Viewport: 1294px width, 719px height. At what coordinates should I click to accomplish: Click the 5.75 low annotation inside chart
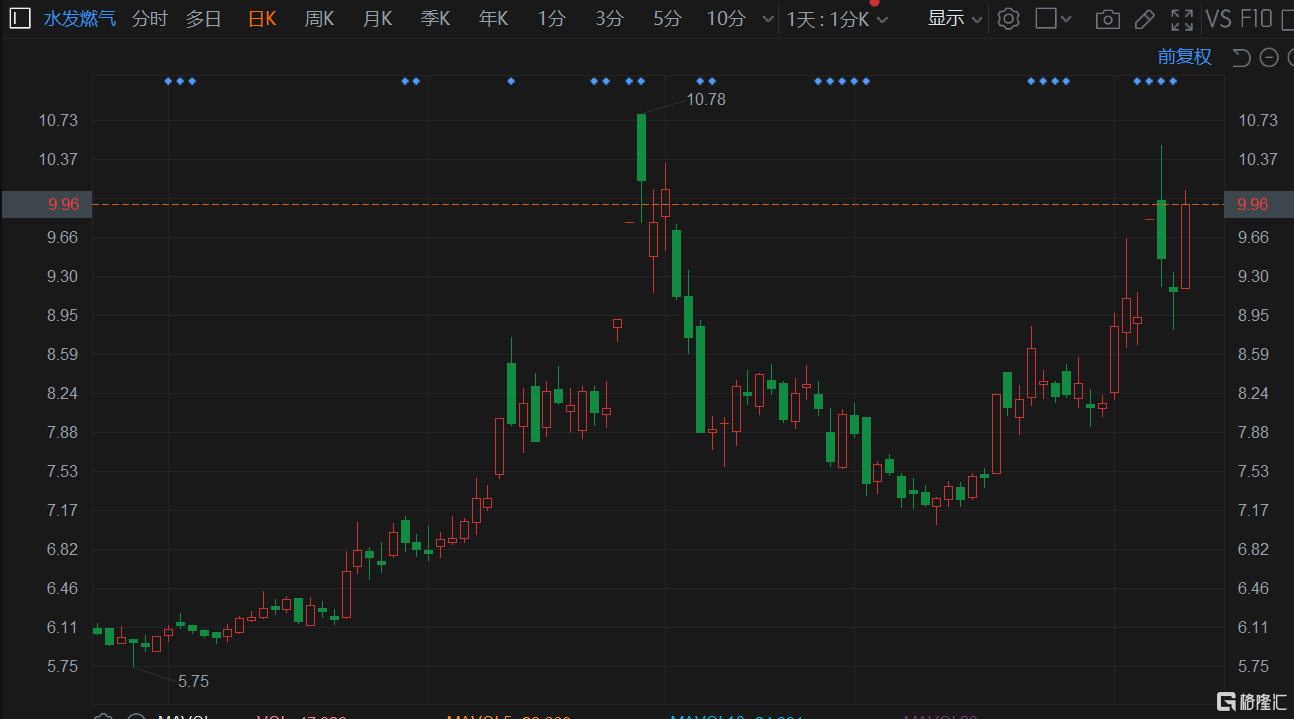[x=193, y=681]
